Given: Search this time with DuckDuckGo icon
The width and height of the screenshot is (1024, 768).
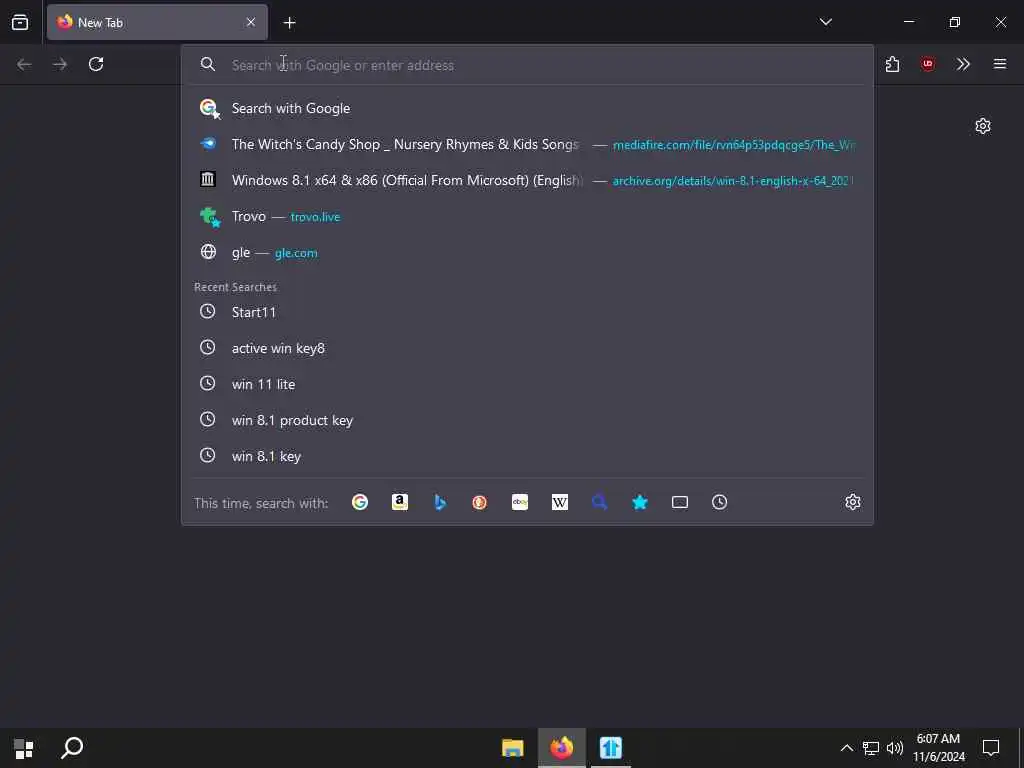Looking at the screenshot, I should click(x=479, y=502).
